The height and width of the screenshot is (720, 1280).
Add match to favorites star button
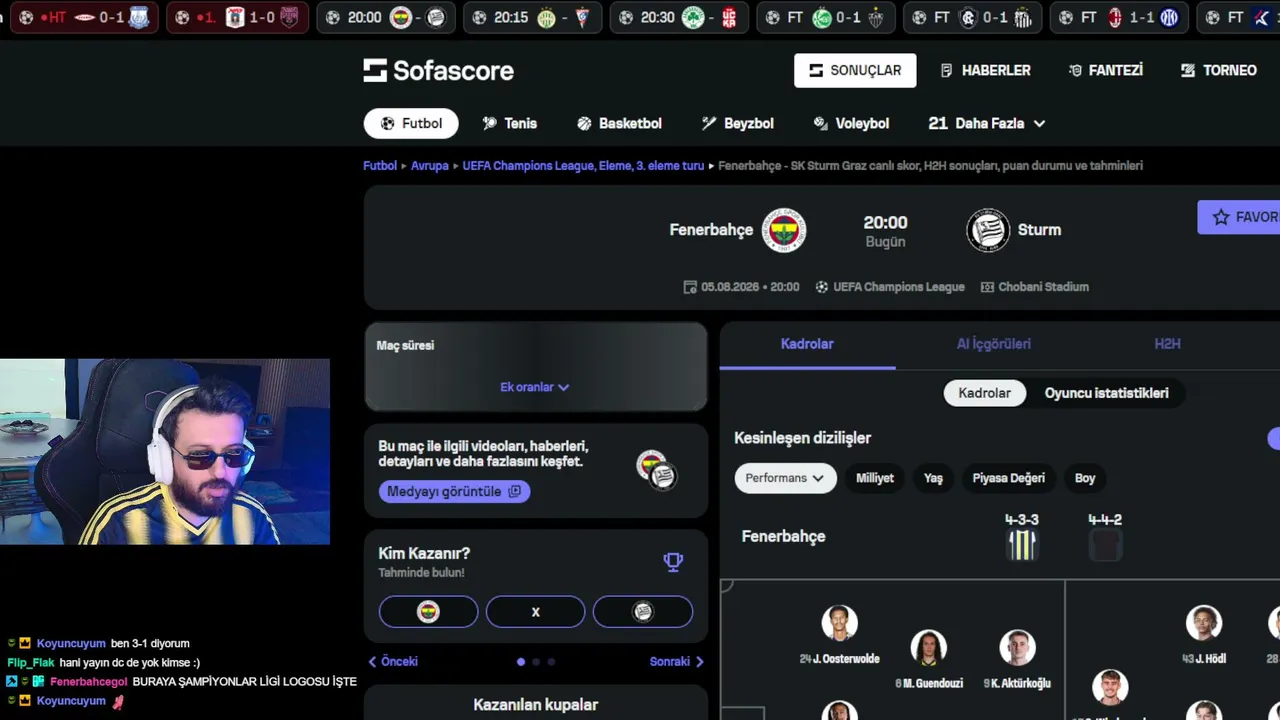[1240, 217]
